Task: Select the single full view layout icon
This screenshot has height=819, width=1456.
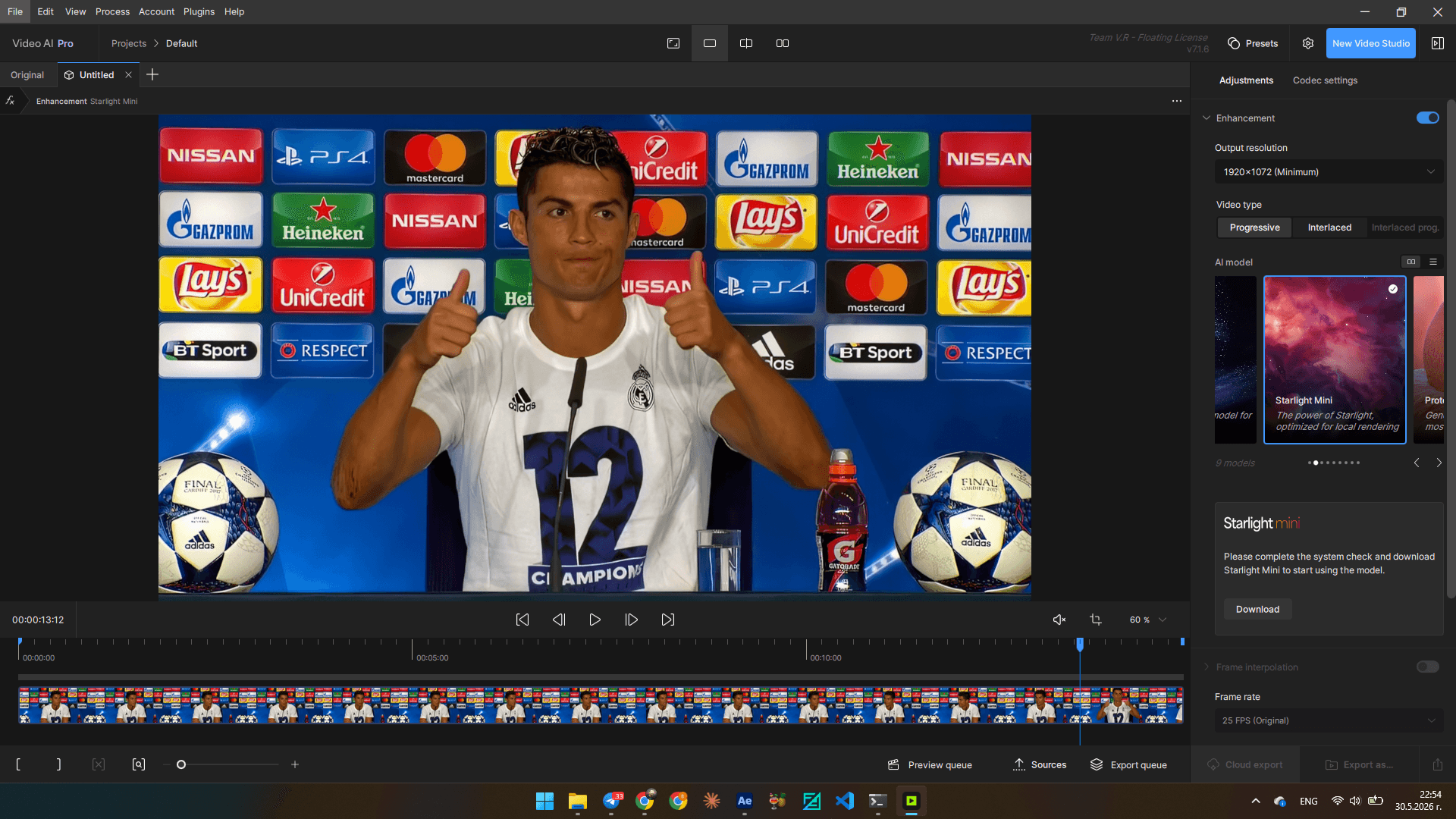Action: 673,43
